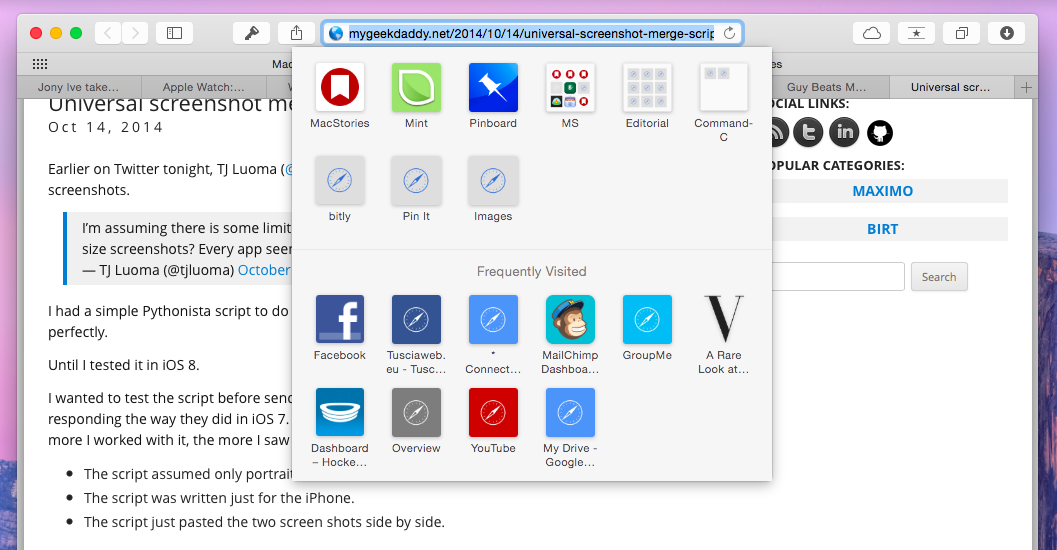The width and height of the screenshot is (1057, 550).
Task: Click the star bookmarks toolbar button
Action: 917,33
